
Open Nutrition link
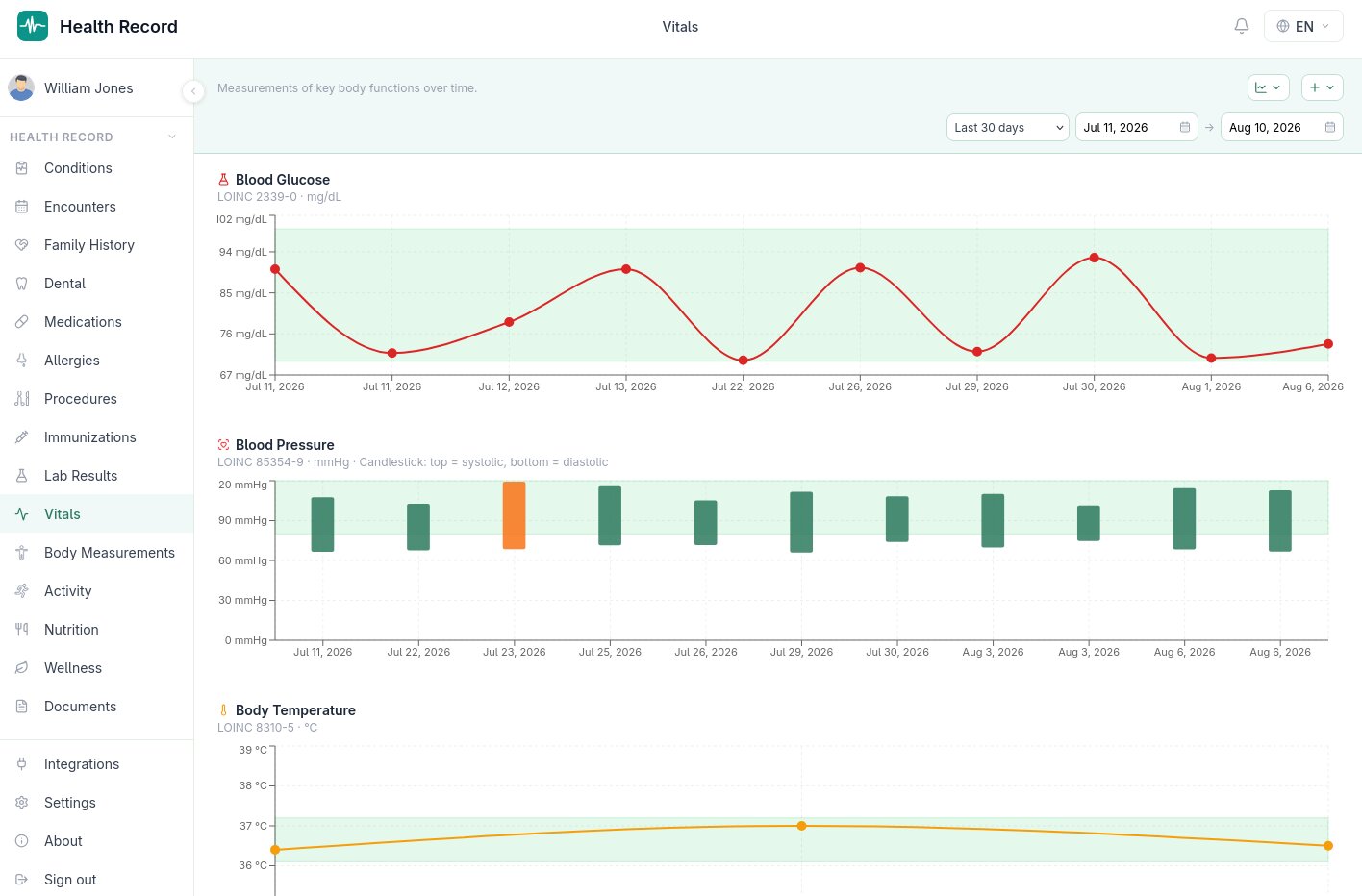pos(96,630)
